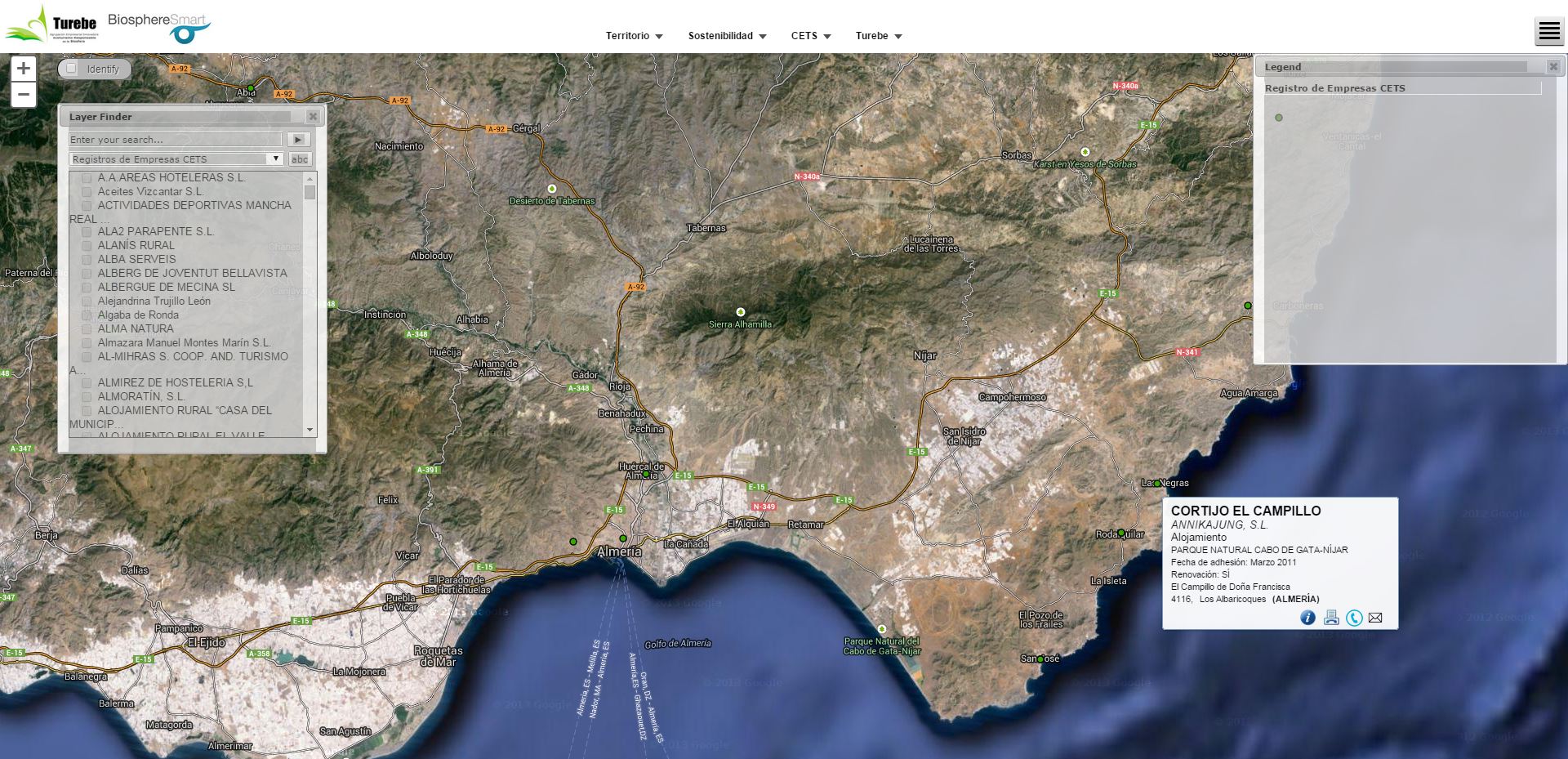1568x759 pixels.
Task: Click the info icon in Cortijo popup
Action: pyautogui.click(x=1307, y=618)
